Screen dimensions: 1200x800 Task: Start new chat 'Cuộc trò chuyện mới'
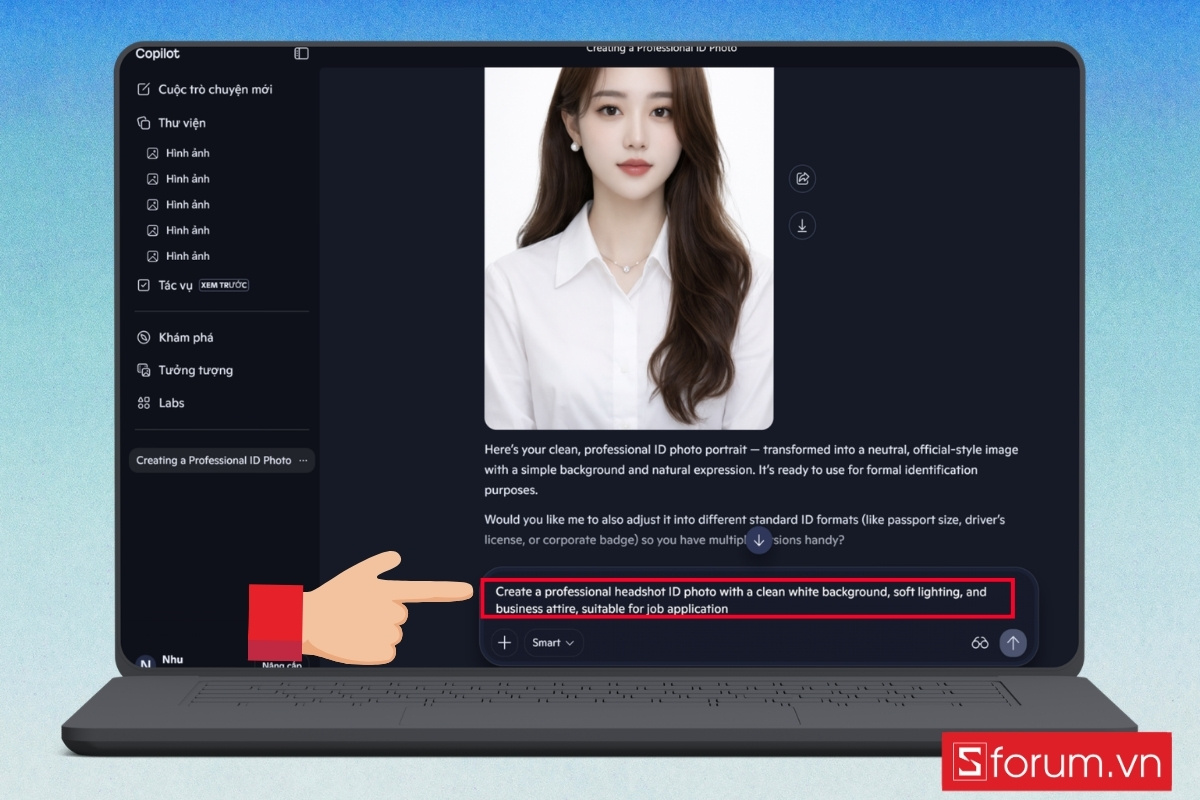click(205, 89)
